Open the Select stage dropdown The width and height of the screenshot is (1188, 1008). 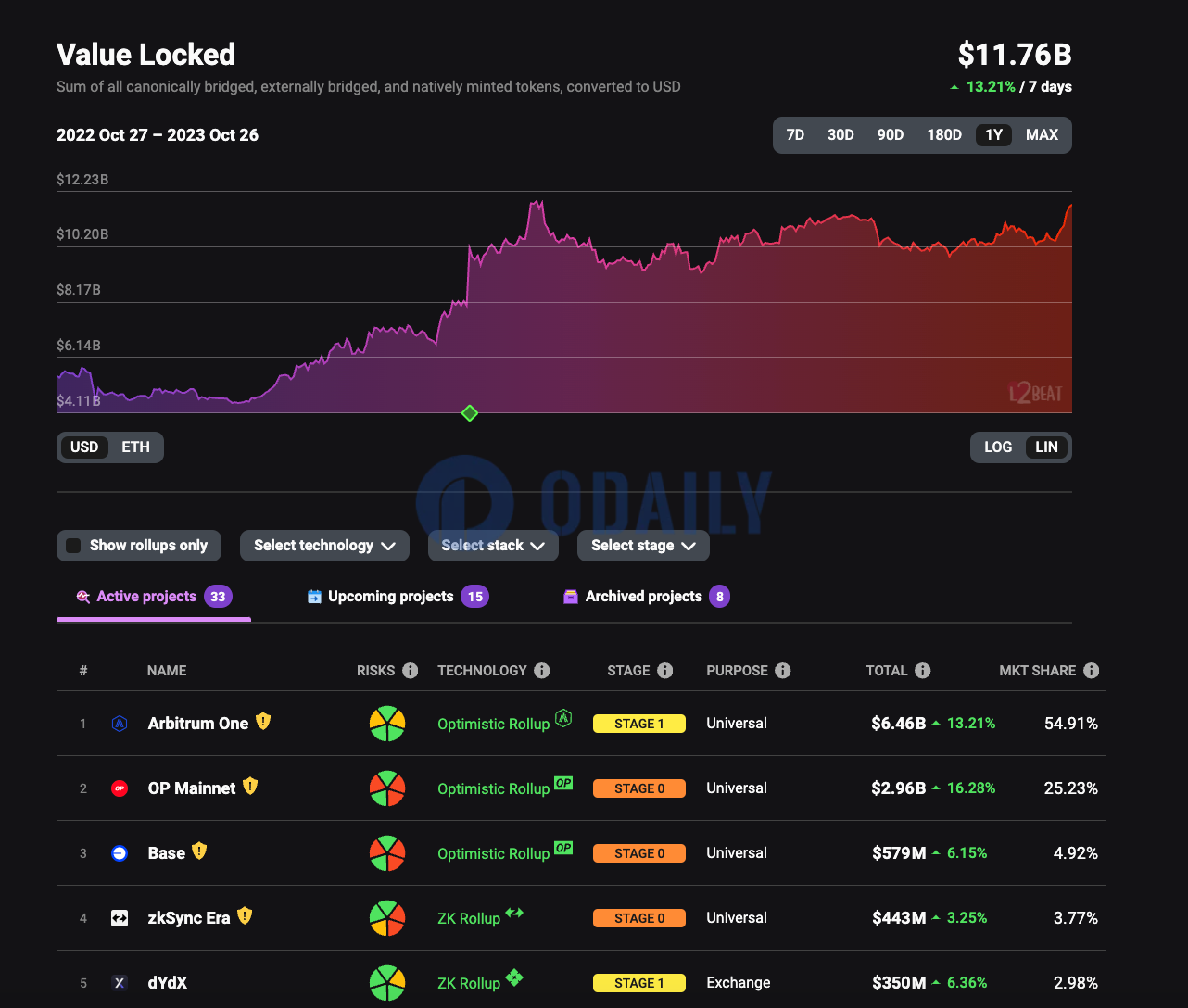click(x=643, y=546)
